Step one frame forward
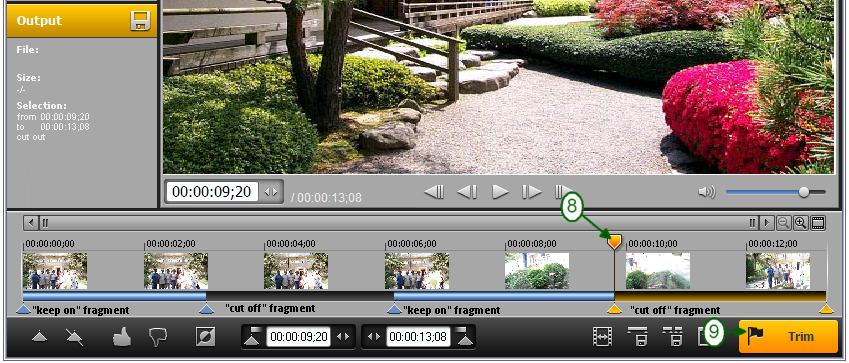This screenshot has height=363, width=849. 531,192
